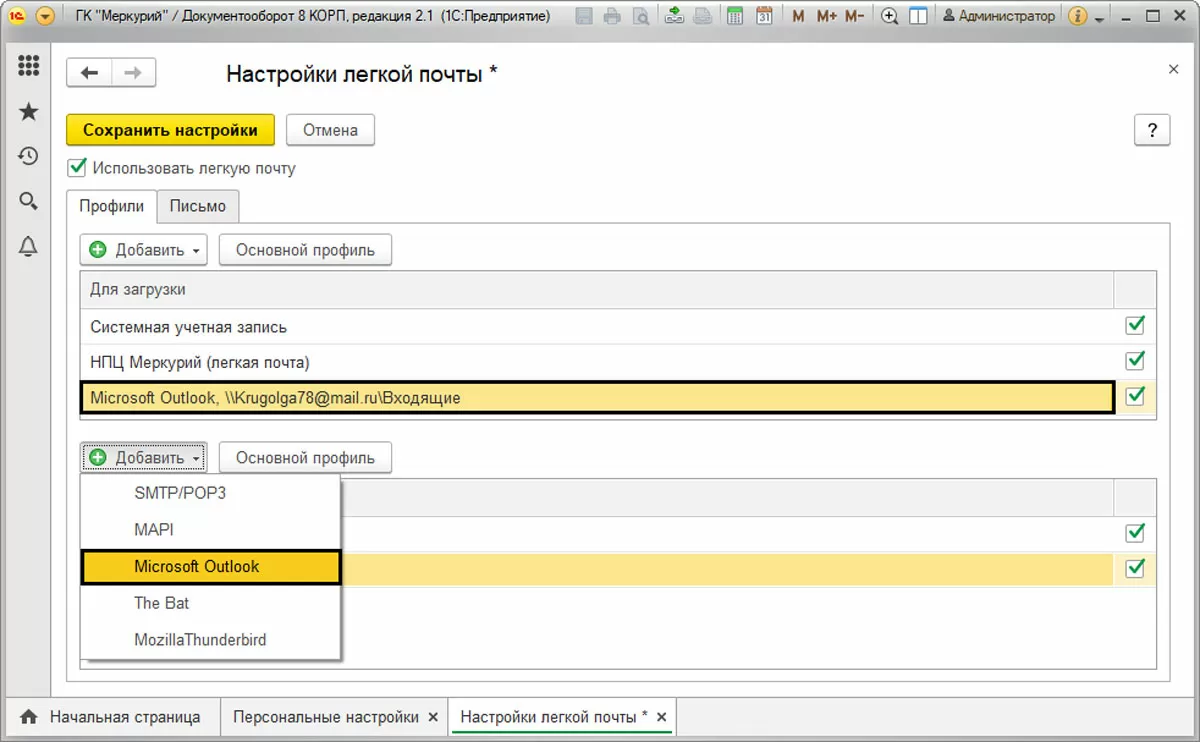The width and height of the screenshot is (1200, 742).
Task: Go back with the left arrow
Action: [x=90, y=73]
